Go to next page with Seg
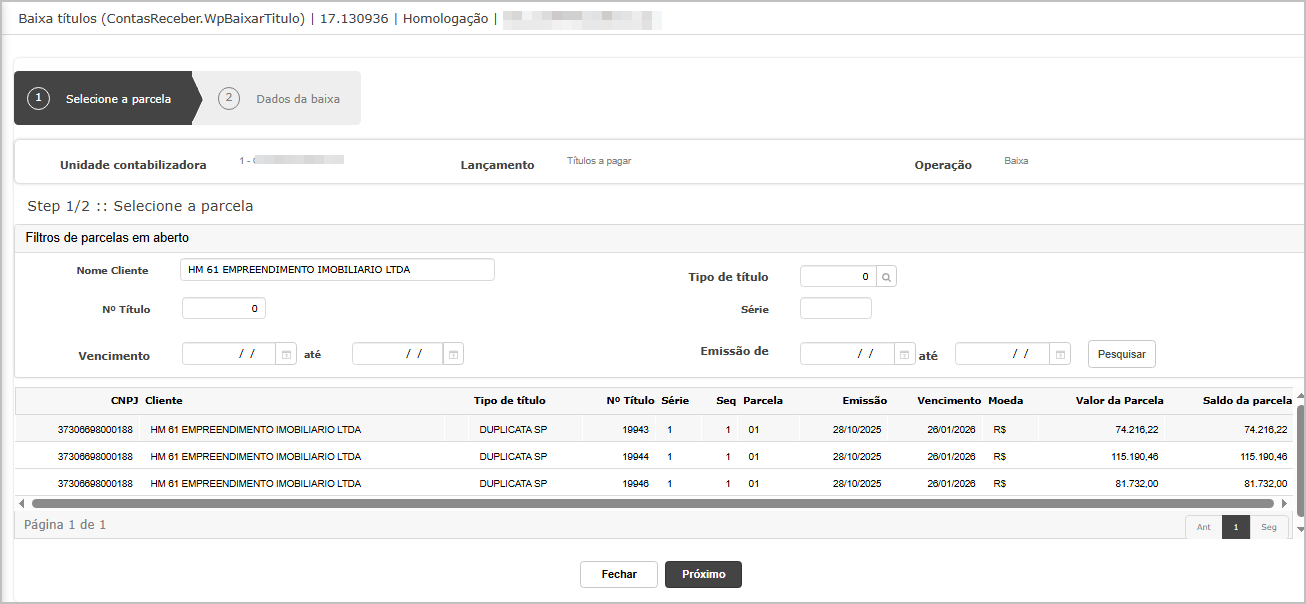The height and width of the screenshot is (604, 1306). (1268, 528)
